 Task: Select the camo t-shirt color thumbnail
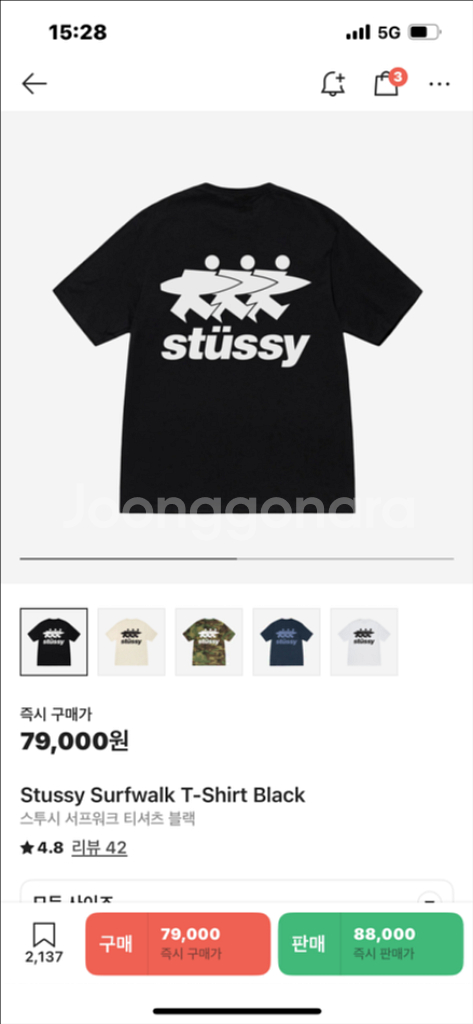click(209, 641)
